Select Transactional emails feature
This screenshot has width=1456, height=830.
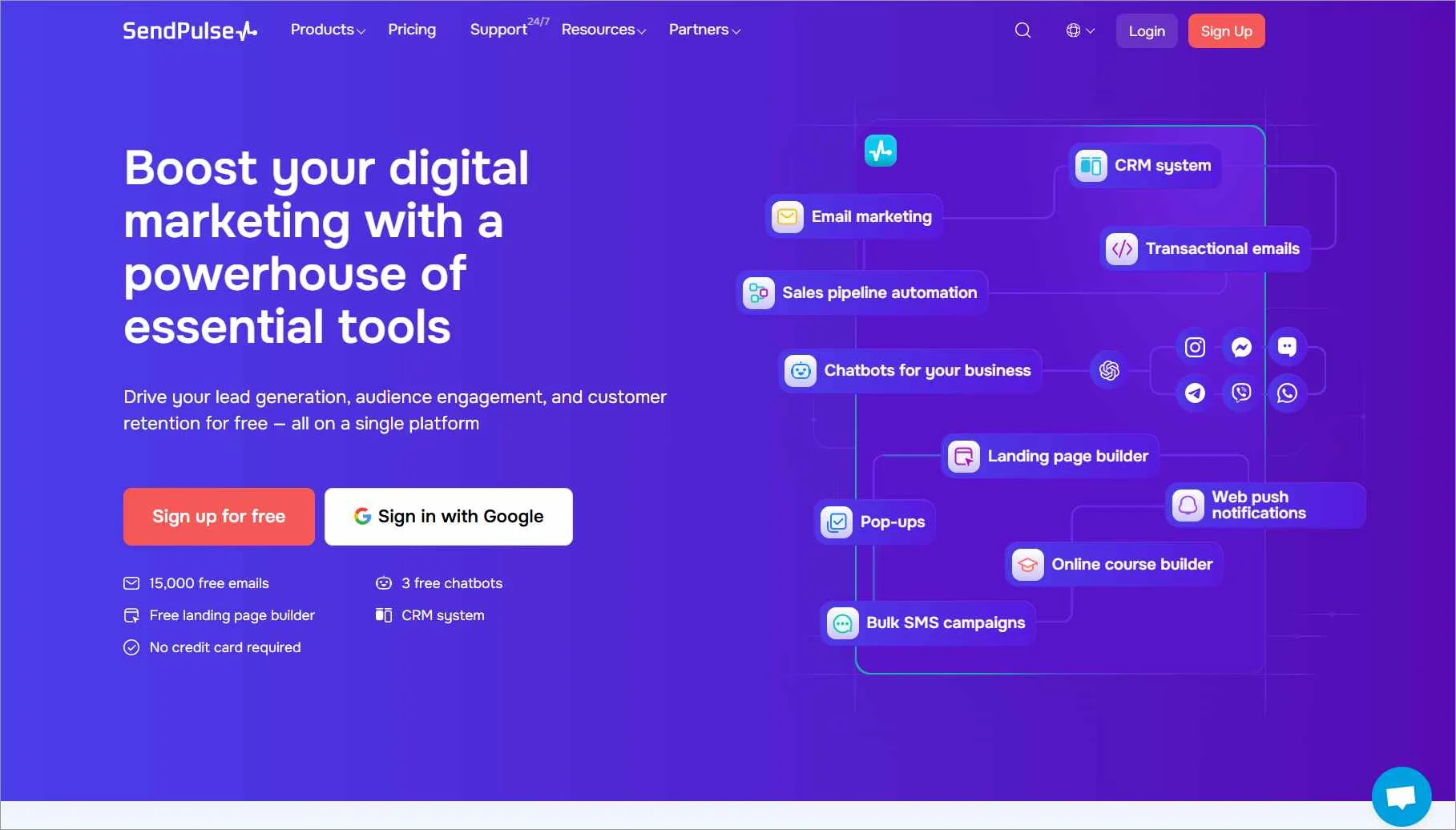click(1205, 248)
